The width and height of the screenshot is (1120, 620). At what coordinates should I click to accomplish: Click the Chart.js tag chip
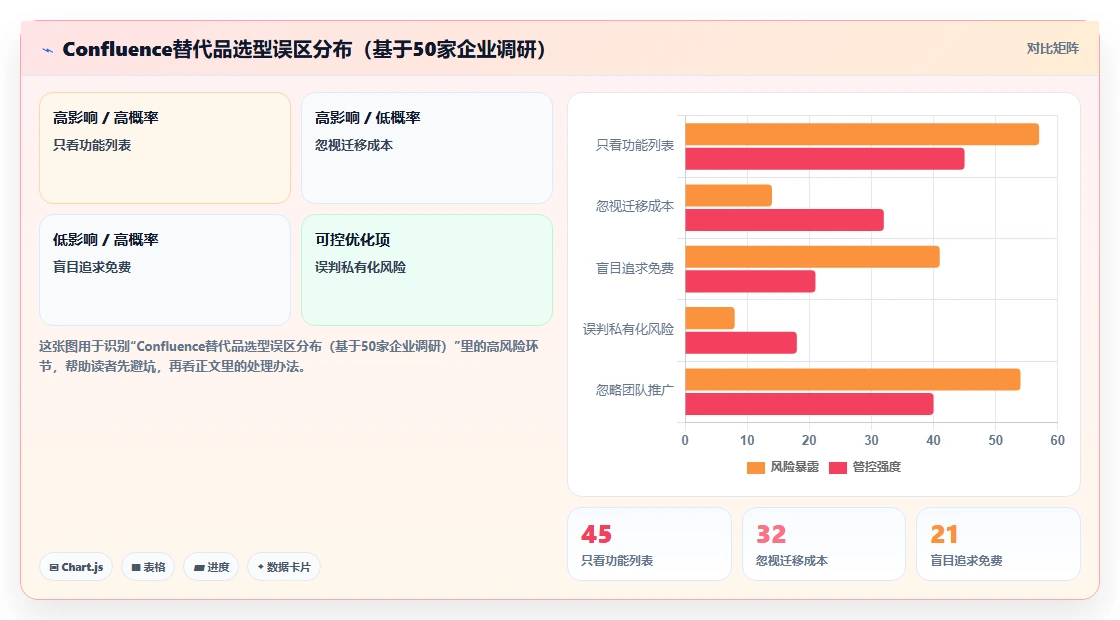point(76,567)
